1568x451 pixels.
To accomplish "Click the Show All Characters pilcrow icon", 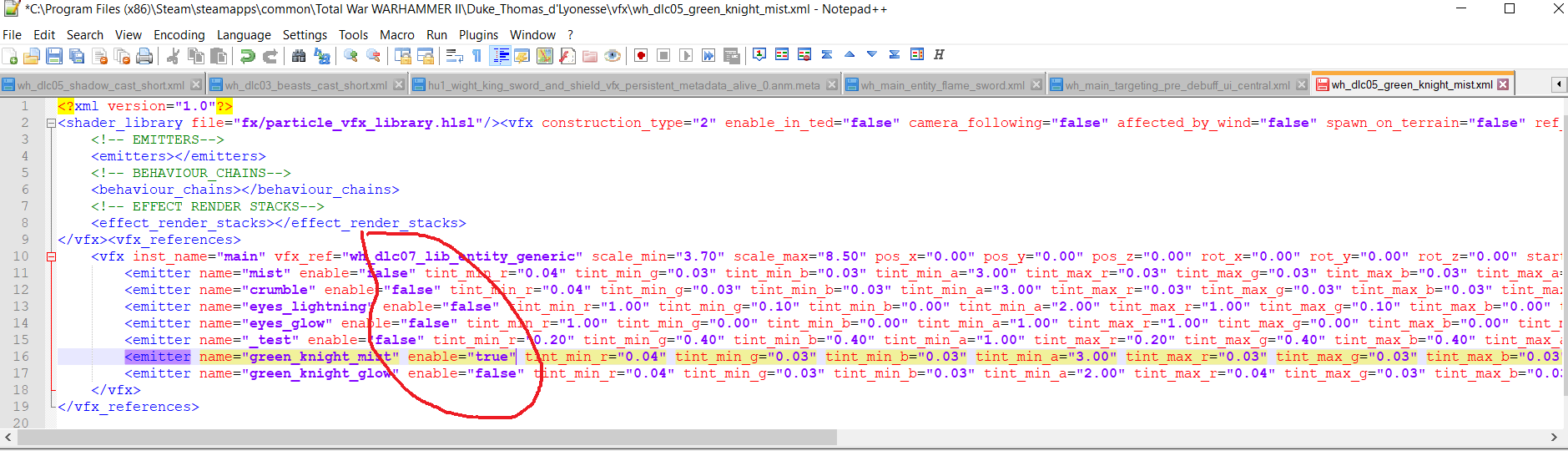I will [x=476, y=56].
